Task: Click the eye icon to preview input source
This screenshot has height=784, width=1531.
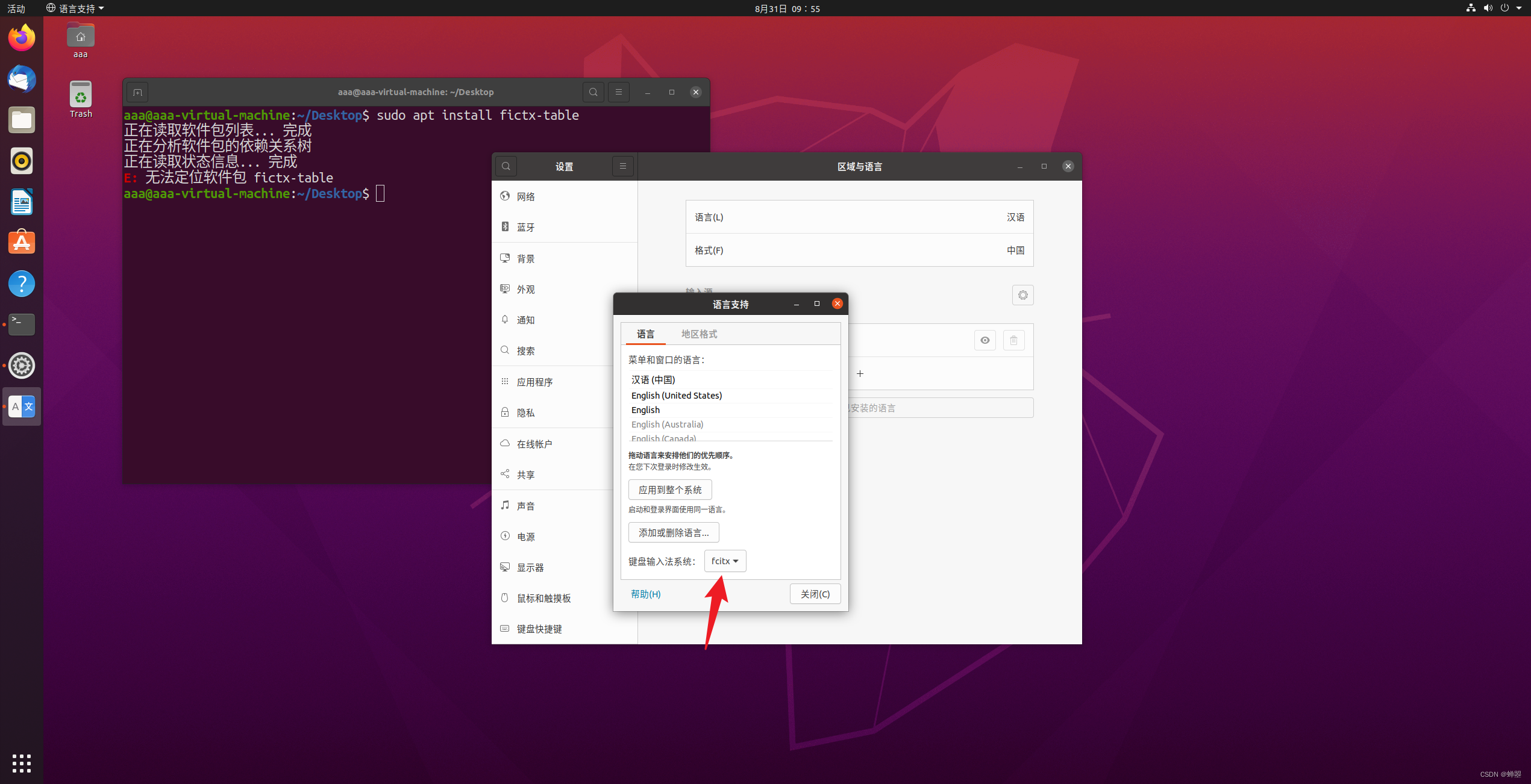Action: click(985, 340)
